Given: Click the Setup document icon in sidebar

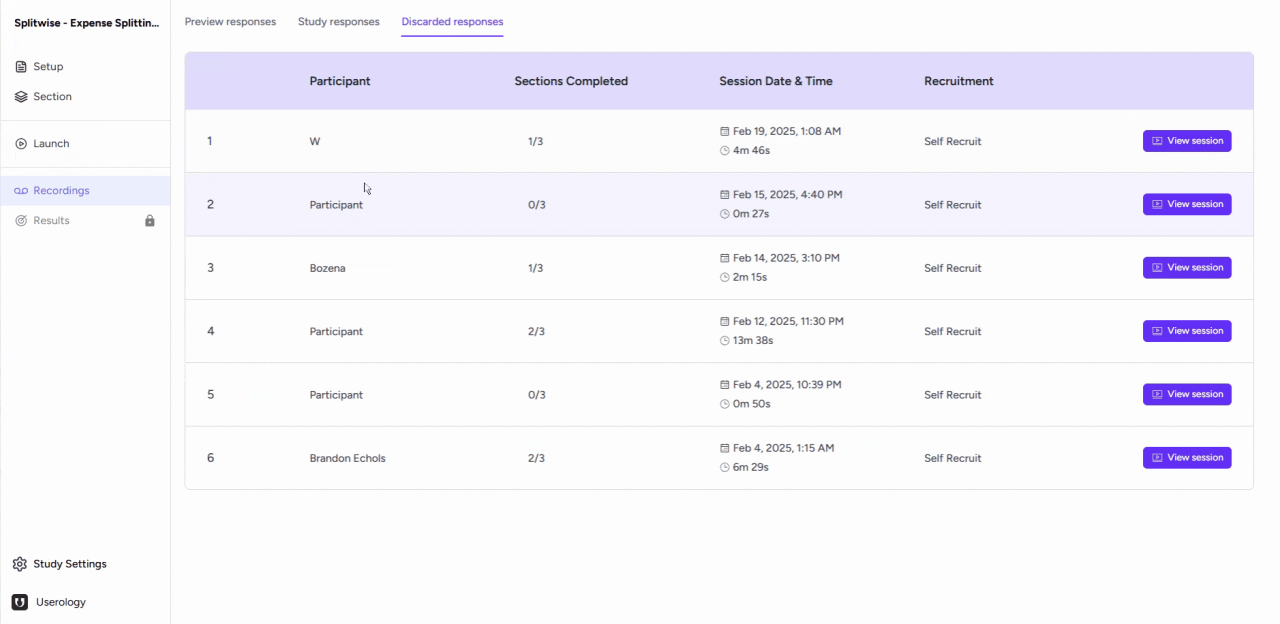Looking at the screenshot, I should (x=21, y=67).
